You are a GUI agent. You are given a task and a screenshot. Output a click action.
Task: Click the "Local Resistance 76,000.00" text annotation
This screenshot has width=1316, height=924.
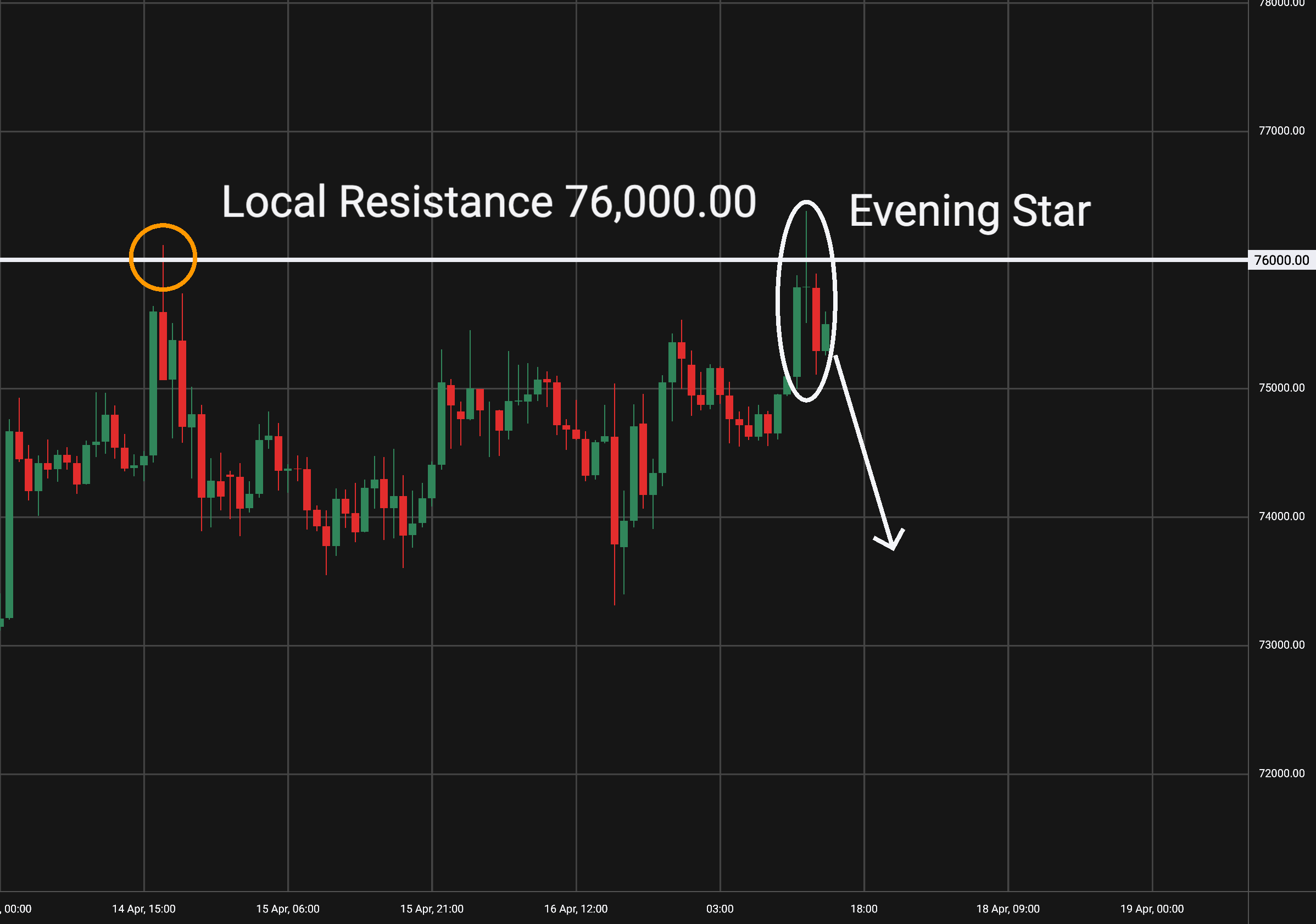(488, 202)
